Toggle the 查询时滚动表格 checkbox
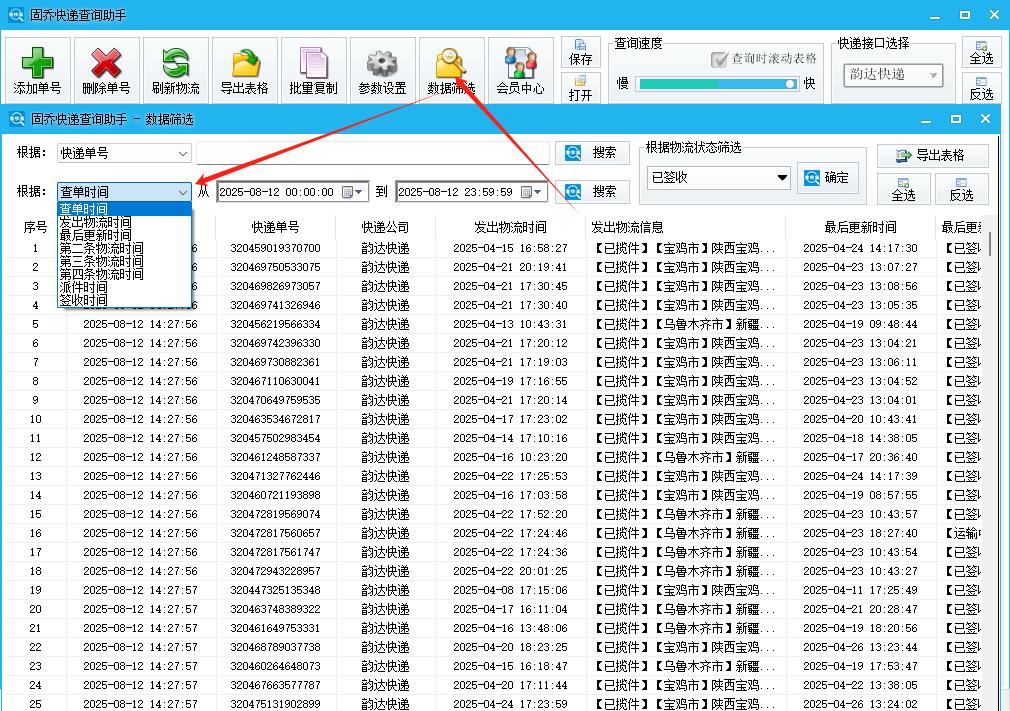Screen dimensions: 1010x711 [x=719, y=59]
